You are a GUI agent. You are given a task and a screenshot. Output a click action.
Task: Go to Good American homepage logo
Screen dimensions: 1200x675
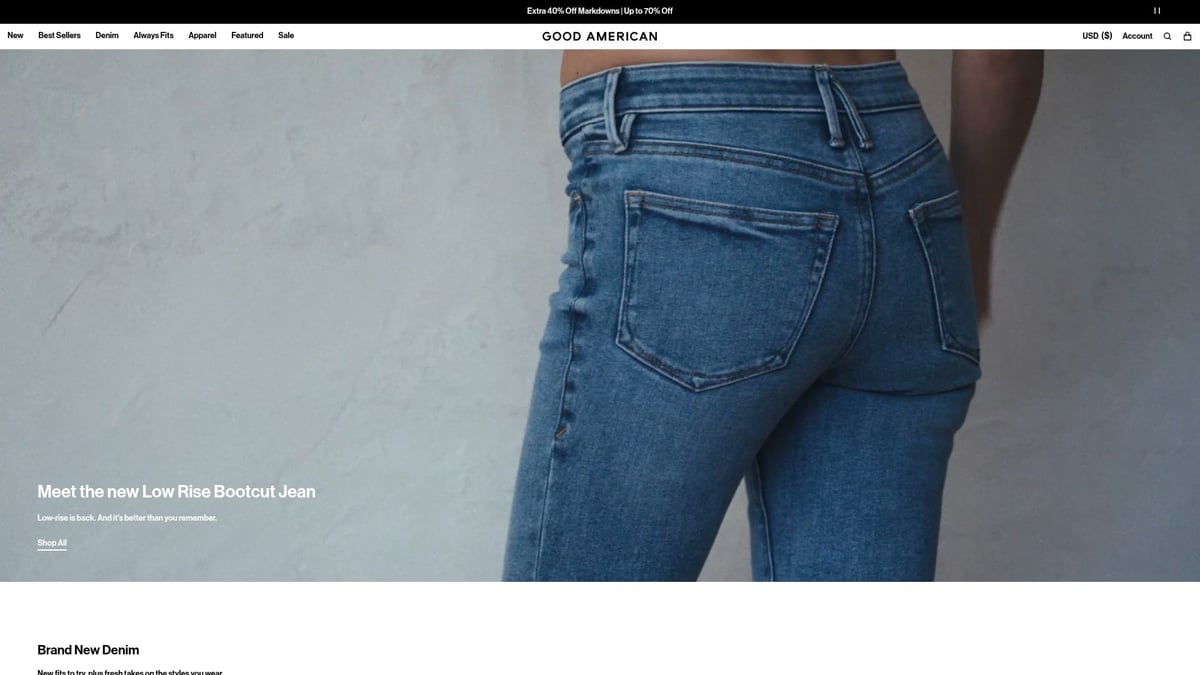pyautogui.click(x=600, y=36)
